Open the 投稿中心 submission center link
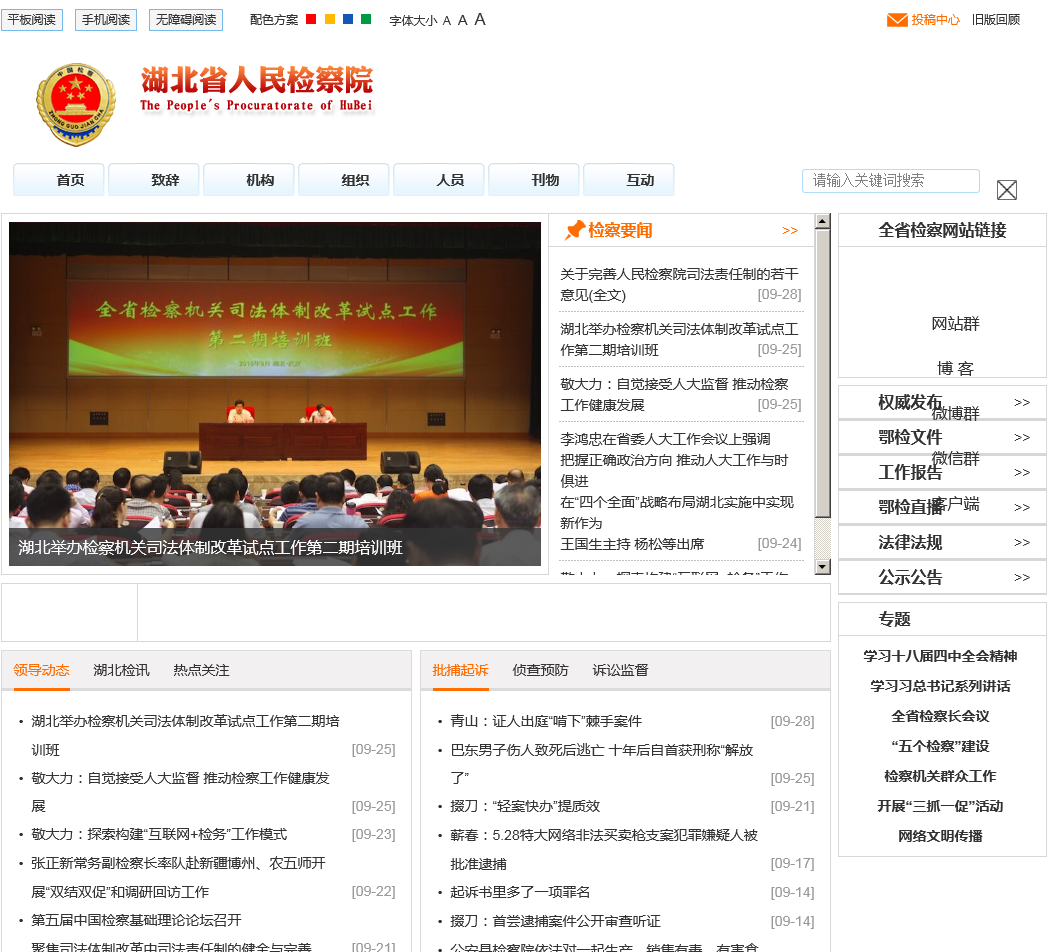This screenshot has height=952, width=1047. click(935, 20)
